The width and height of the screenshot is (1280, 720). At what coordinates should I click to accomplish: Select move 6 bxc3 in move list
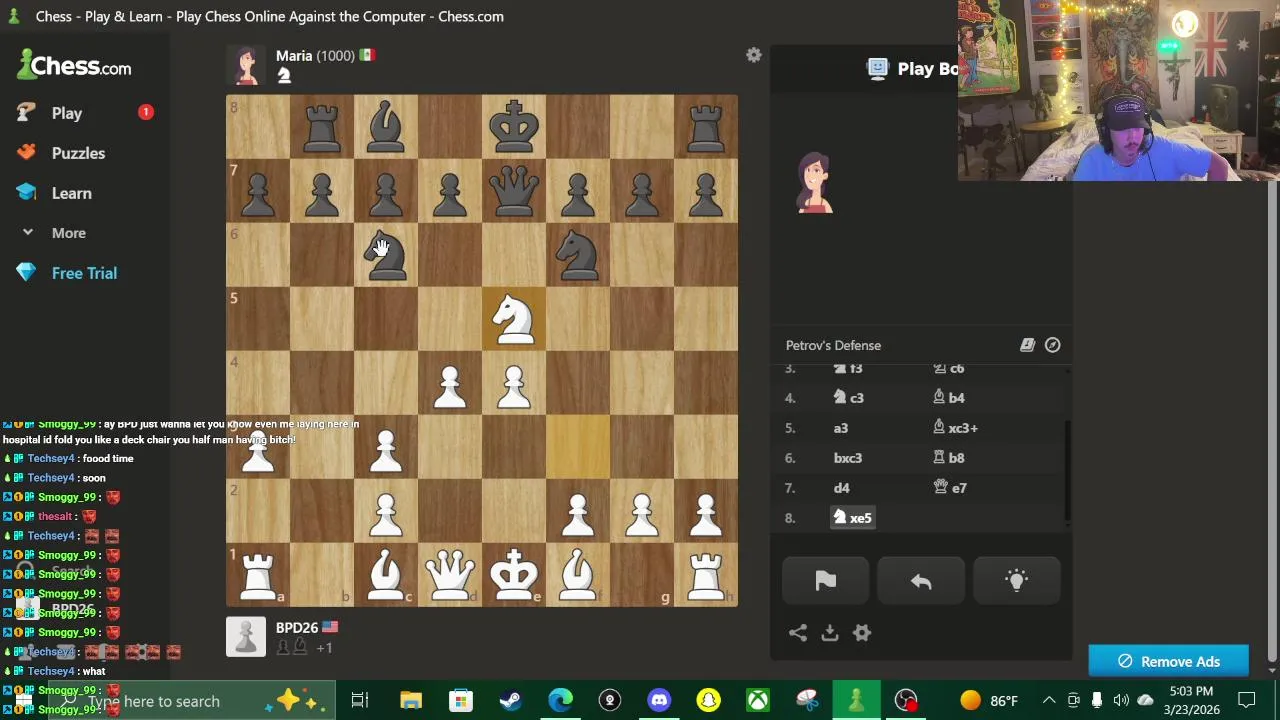click(x=847, y=458)
